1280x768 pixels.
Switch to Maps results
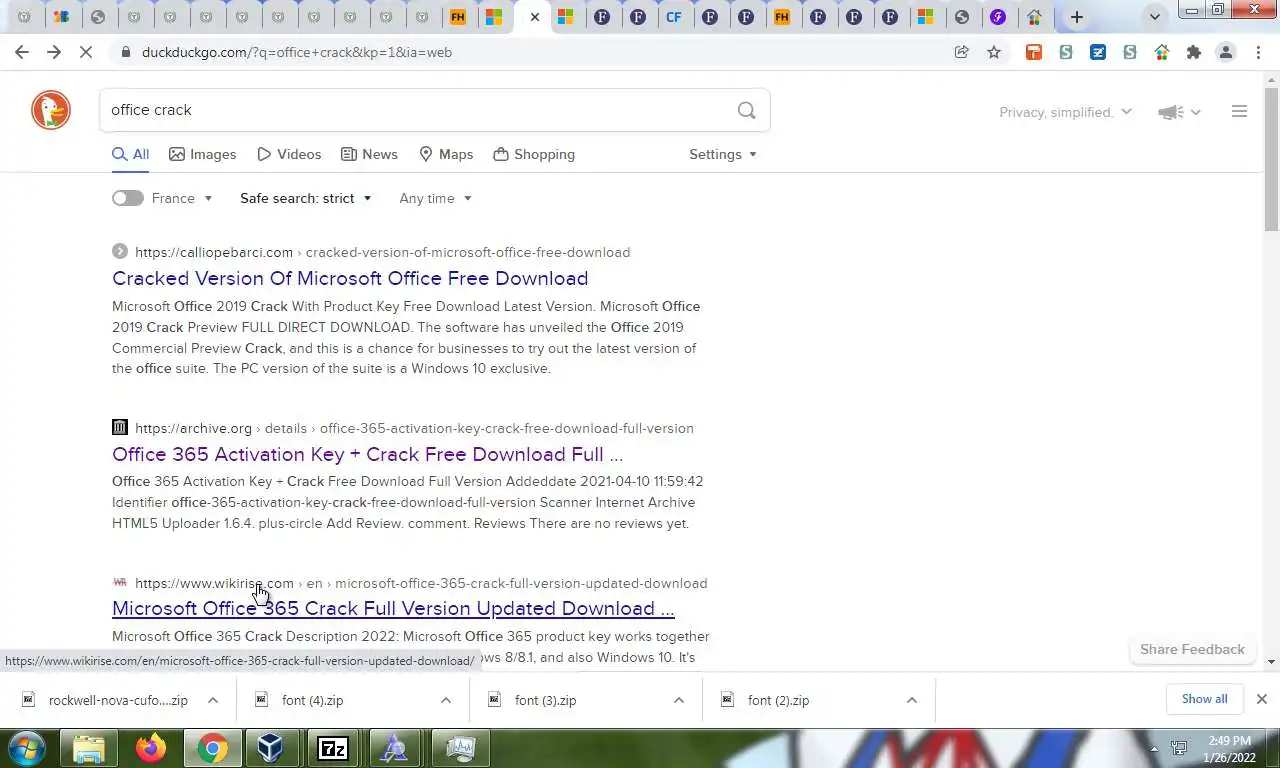pyautogui.click(x=446, y=154)
